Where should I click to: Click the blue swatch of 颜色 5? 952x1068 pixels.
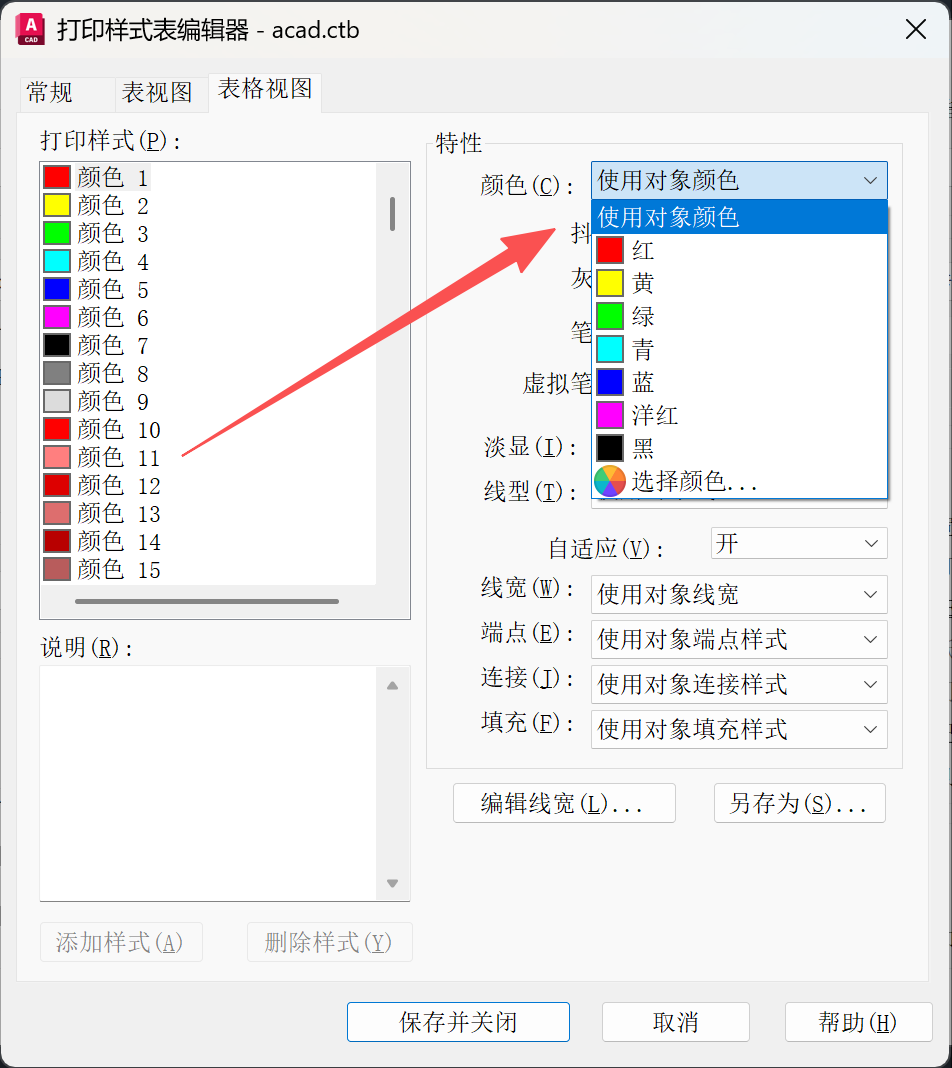[x=57, y=289]
